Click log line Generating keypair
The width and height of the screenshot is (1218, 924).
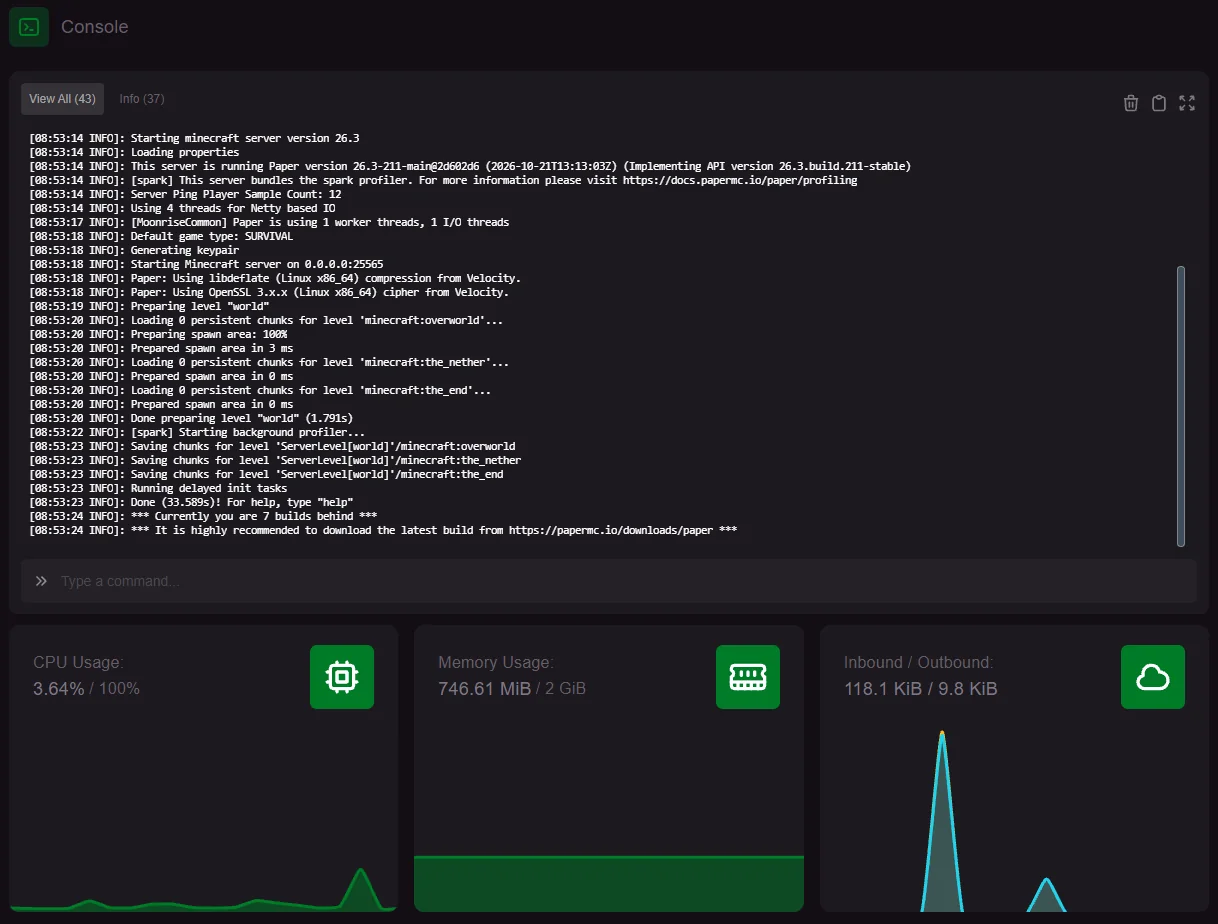tap(134, 250)
